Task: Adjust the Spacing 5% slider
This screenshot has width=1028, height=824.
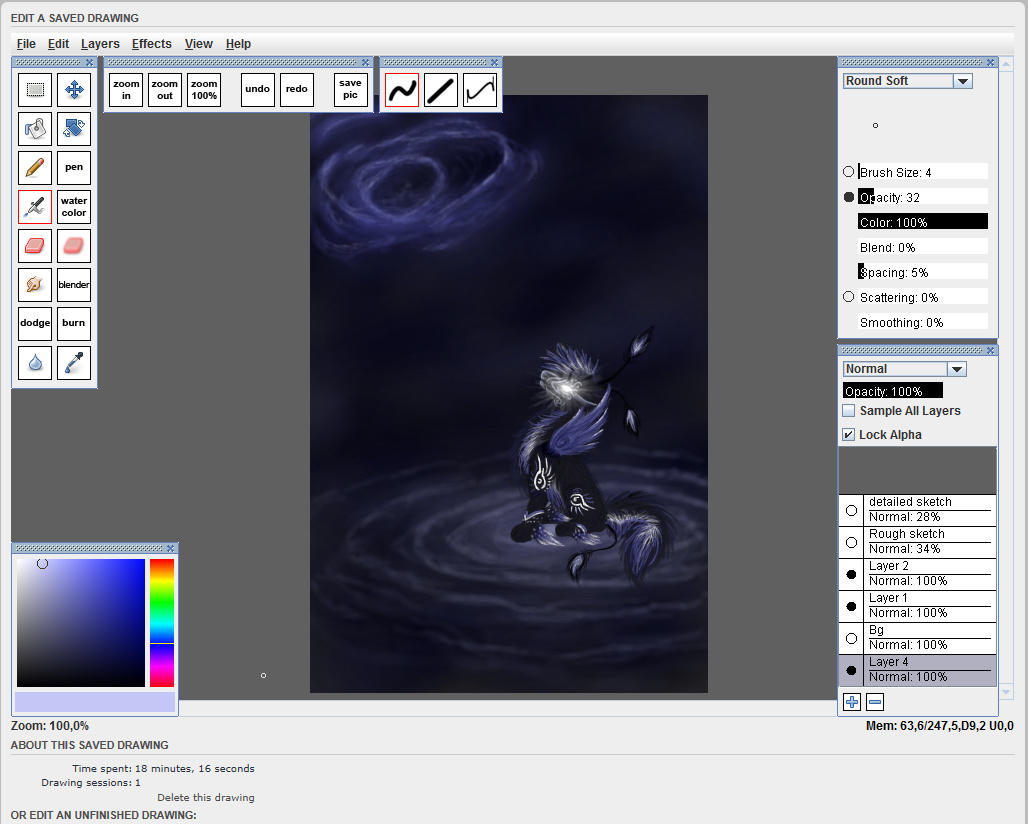Action: [x=922, y=272]
